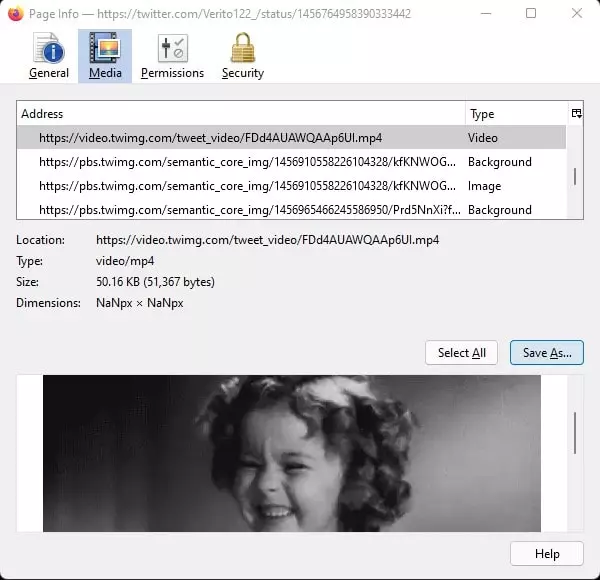Viewport: 600px width, 580px height.
Task: Close the Page Info window
Action: [577, 13]
